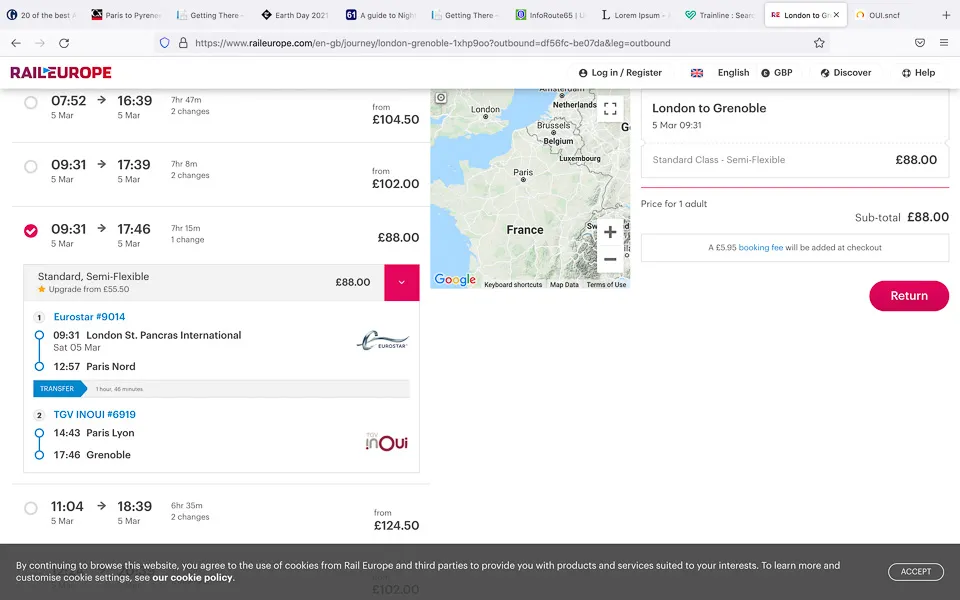Image resolution: width=960 pixels, height=600 pixels.
Task: Change the GBP currency option
Action: 777,73
